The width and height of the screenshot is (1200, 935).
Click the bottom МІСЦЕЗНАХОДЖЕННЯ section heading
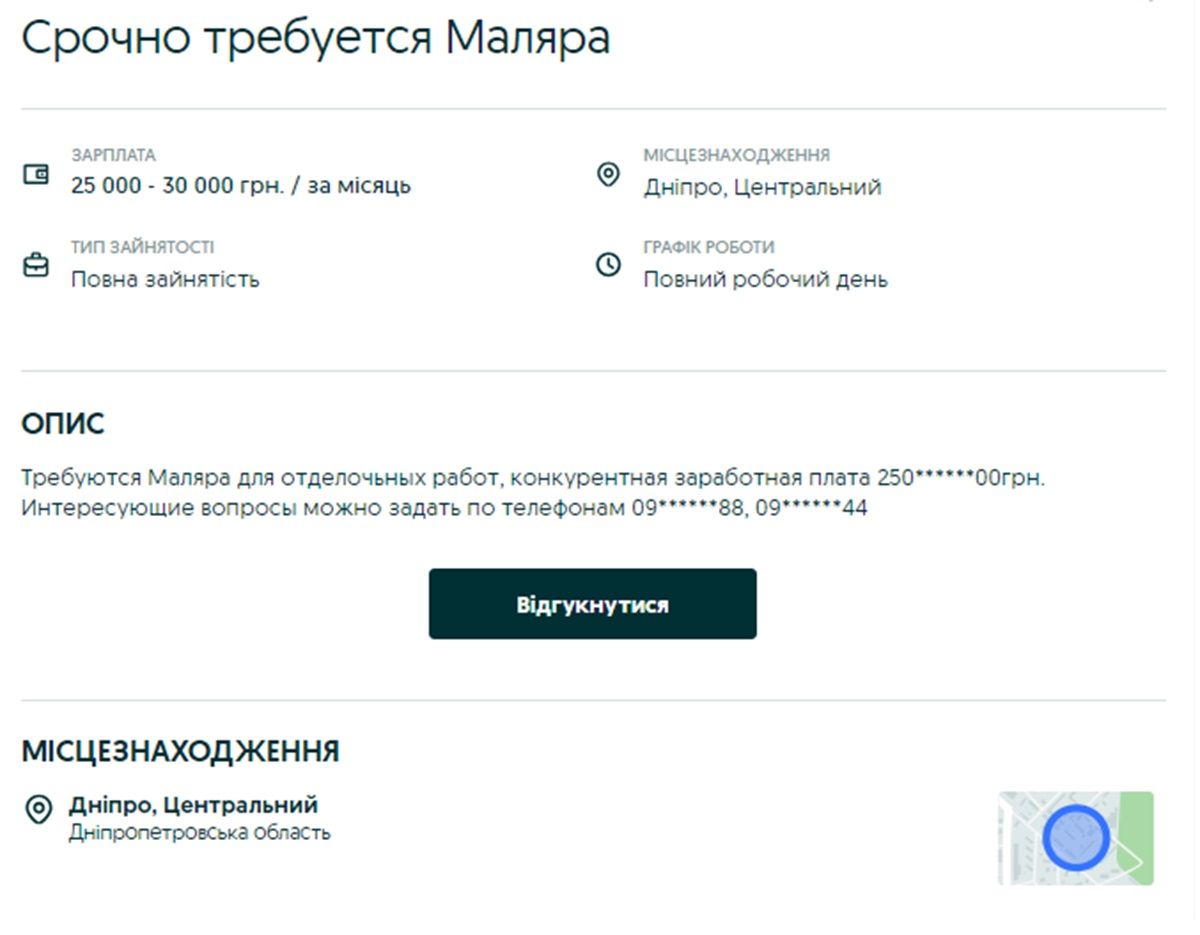180,752
